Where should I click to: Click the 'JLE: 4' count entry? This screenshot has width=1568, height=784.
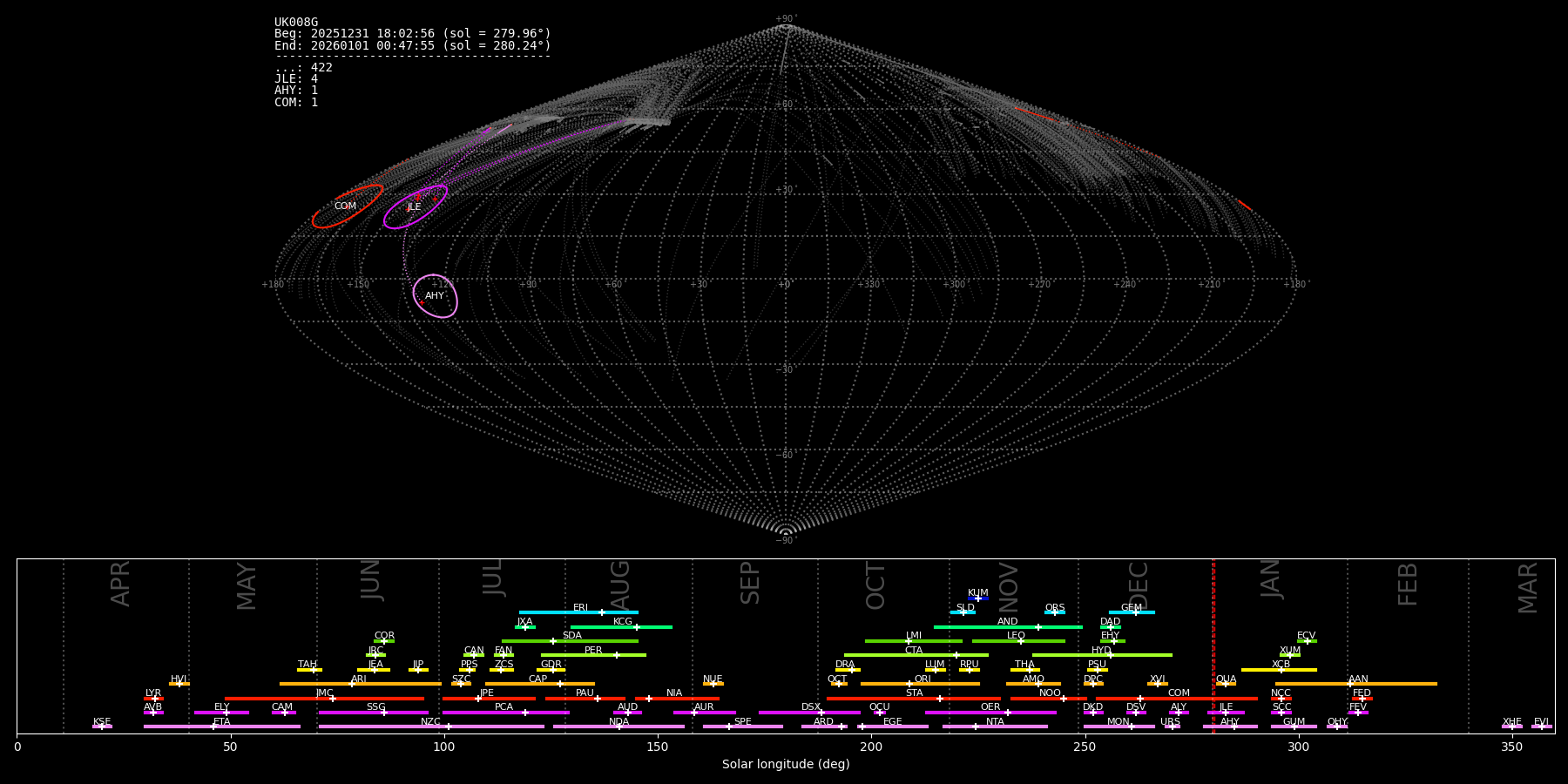(296, 79)
